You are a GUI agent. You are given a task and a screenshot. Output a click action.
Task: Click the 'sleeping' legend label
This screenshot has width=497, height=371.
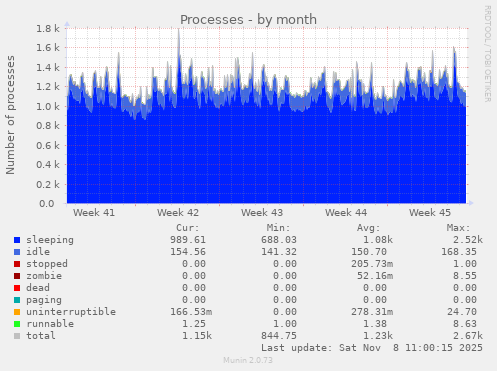tap(50, 240)
